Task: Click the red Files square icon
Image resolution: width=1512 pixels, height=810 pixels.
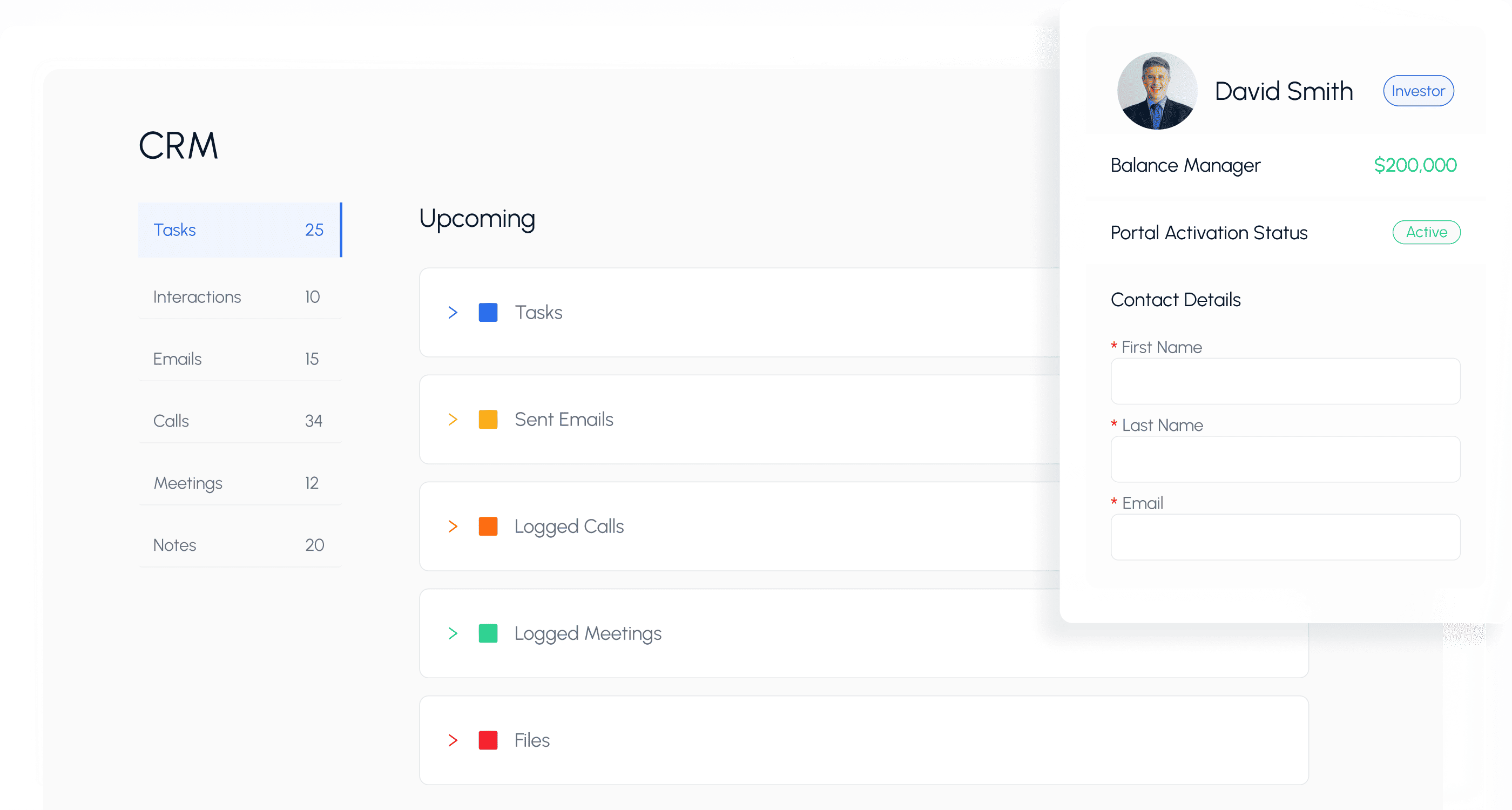Action: coord(488,740)
